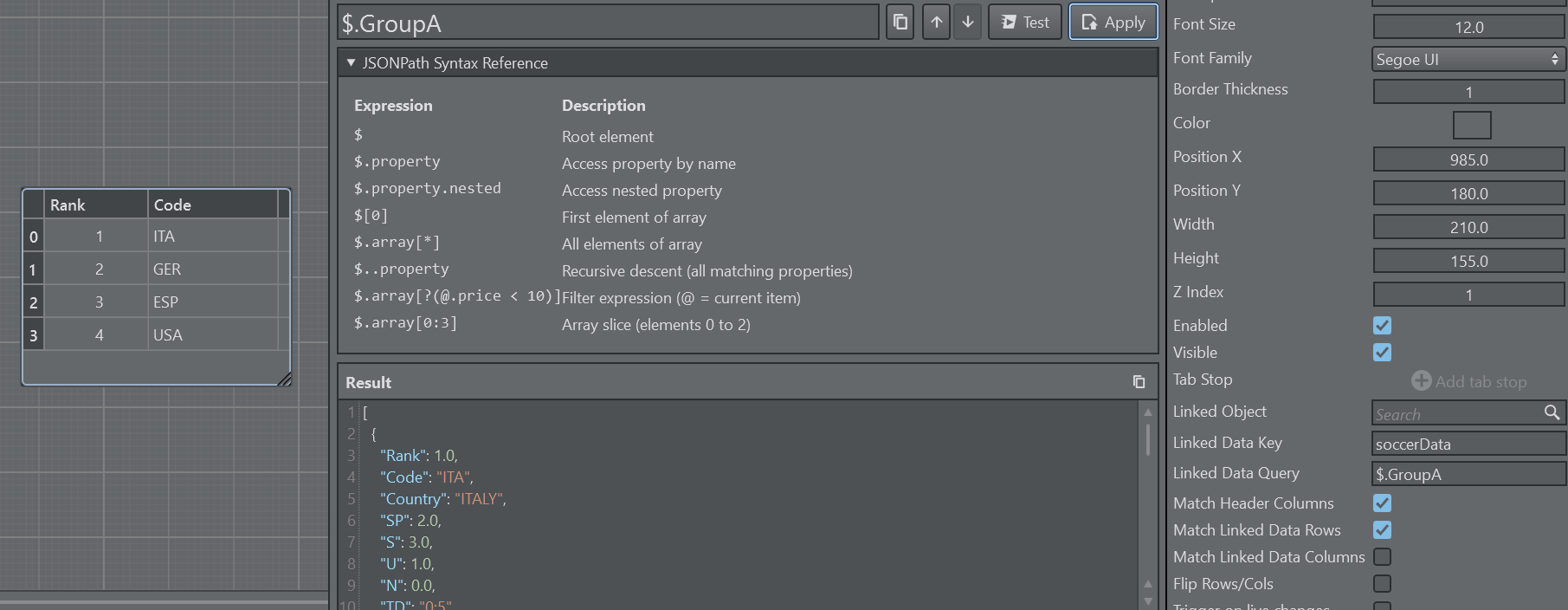Copy the Result output to clipboard
The image size is (1568, 610).
tap(1139, 382)
